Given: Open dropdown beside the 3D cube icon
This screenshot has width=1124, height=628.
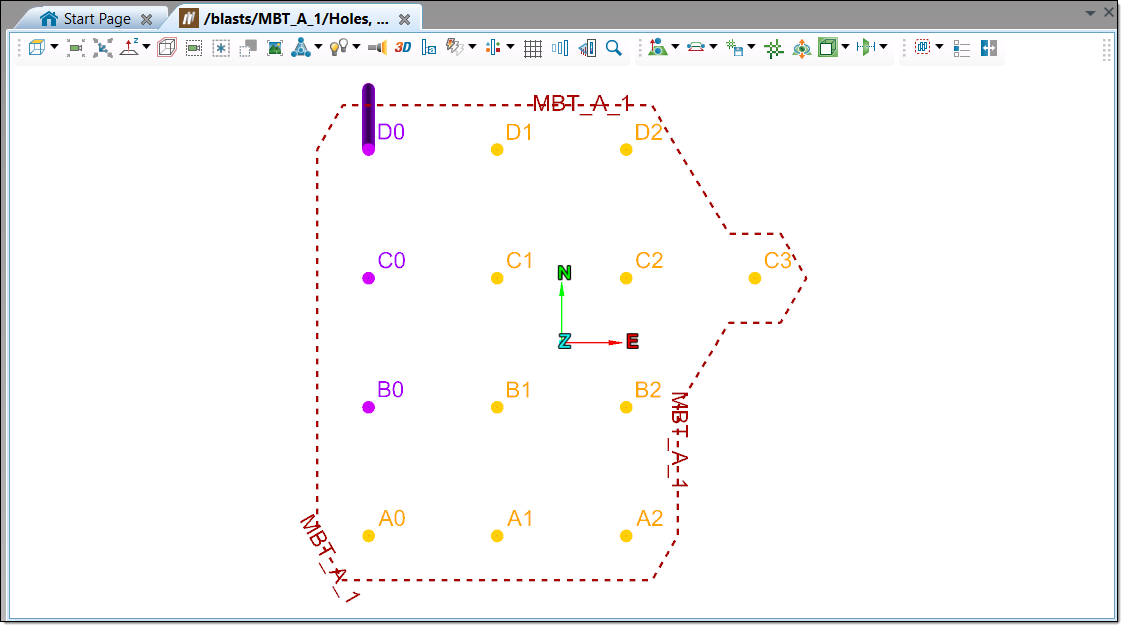Looking at the screenshot, I should 54,47.
